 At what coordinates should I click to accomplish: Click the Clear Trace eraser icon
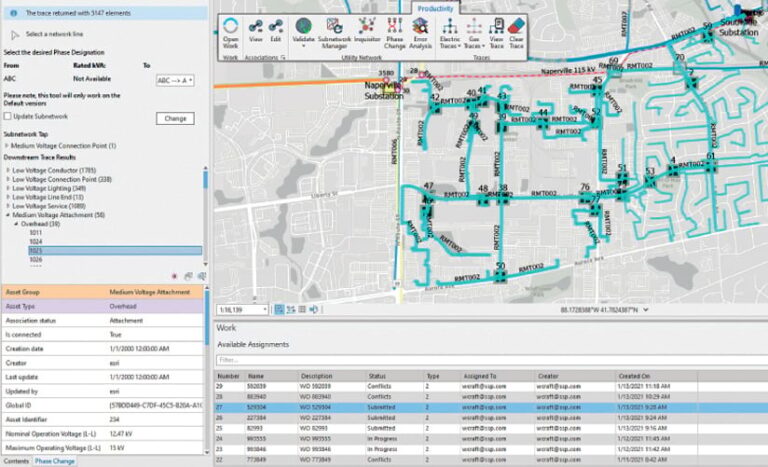(516, 26)
